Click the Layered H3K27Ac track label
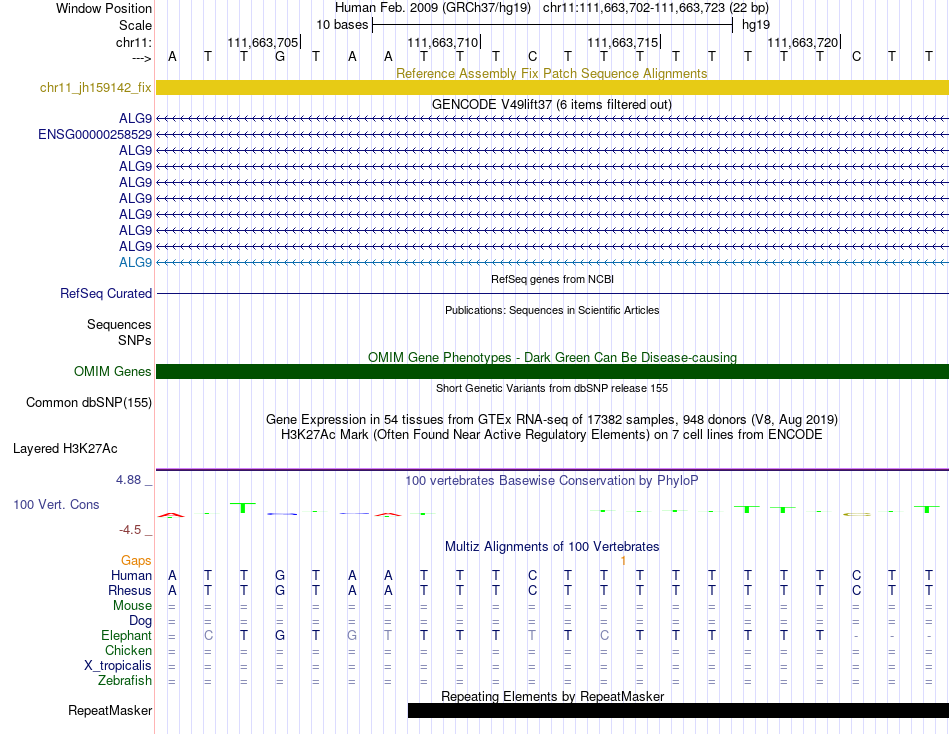 pyautogui.click(x=65, y=449)
